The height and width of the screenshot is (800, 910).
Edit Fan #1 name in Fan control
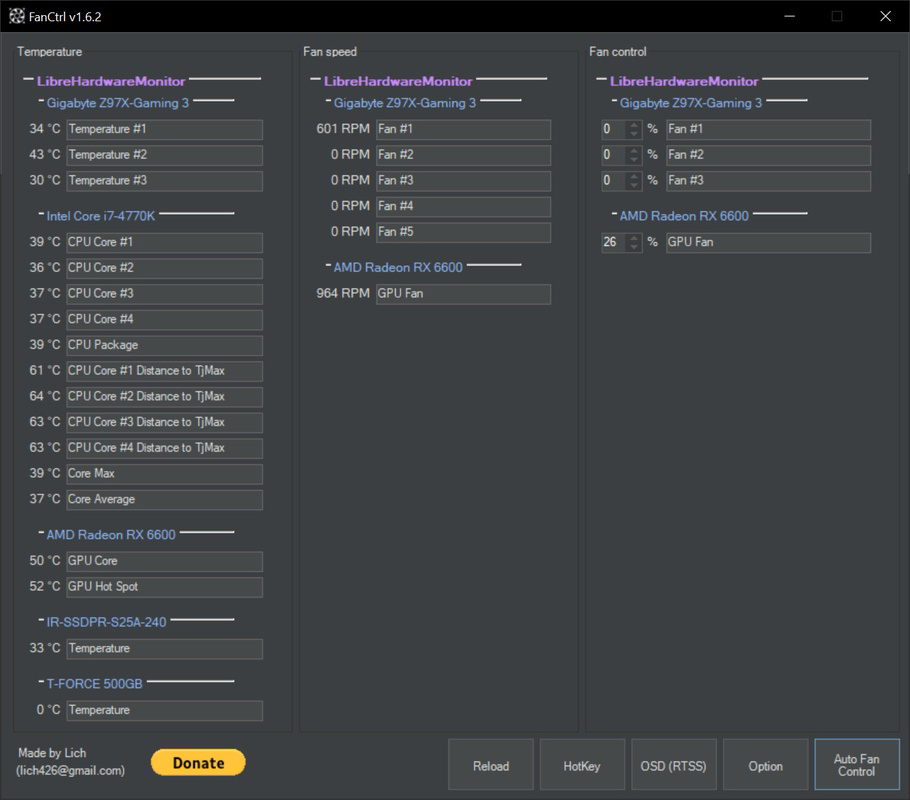(x=768, y=129)
